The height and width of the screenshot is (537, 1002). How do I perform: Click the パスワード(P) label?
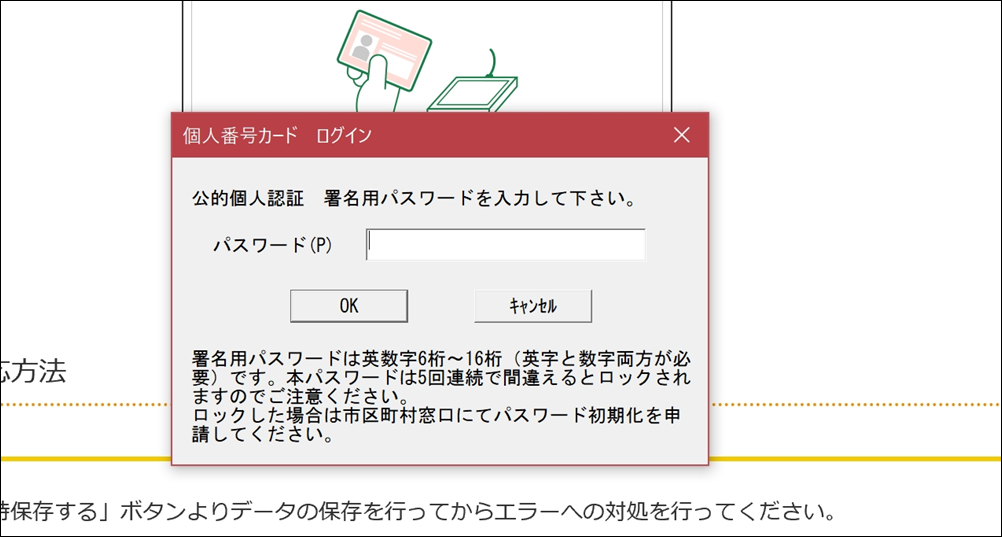(x=273, y=245)
